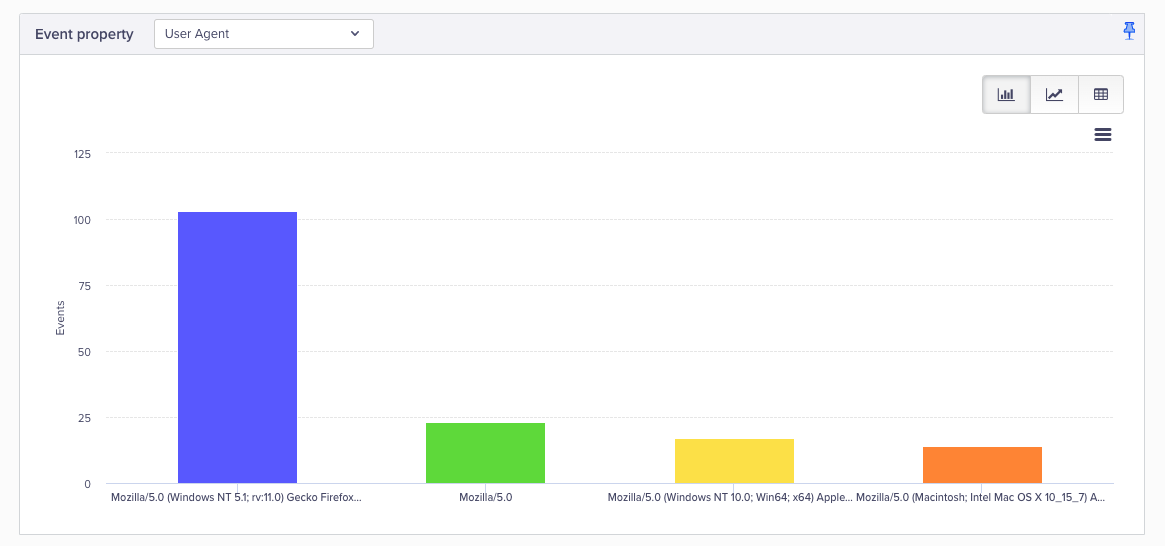Click the 25 y-axis value
Image resolution: width=1165 pixels, height=546 pixels.
point(85,417)
